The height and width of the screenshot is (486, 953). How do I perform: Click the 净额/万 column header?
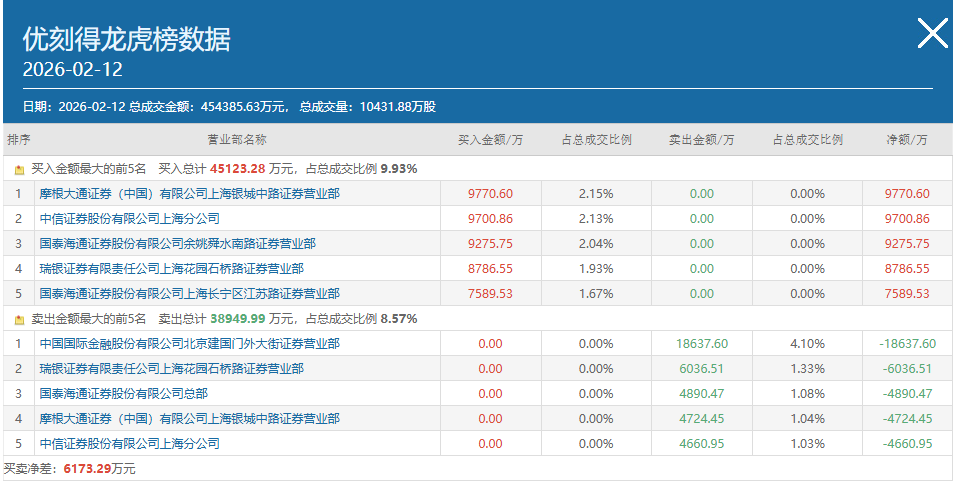[x=907, y=140]
